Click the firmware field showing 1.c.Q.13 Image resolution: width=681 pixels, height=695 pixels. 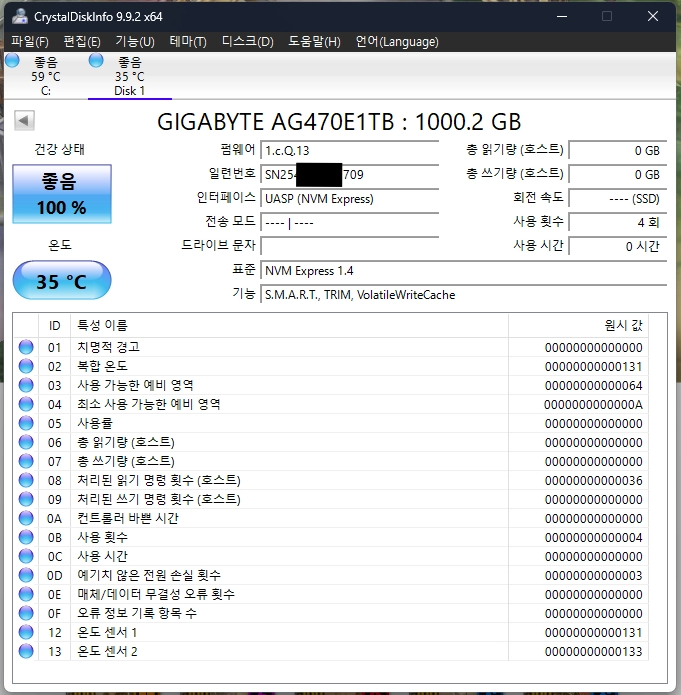pyautogui.click(x=349, y=151)
